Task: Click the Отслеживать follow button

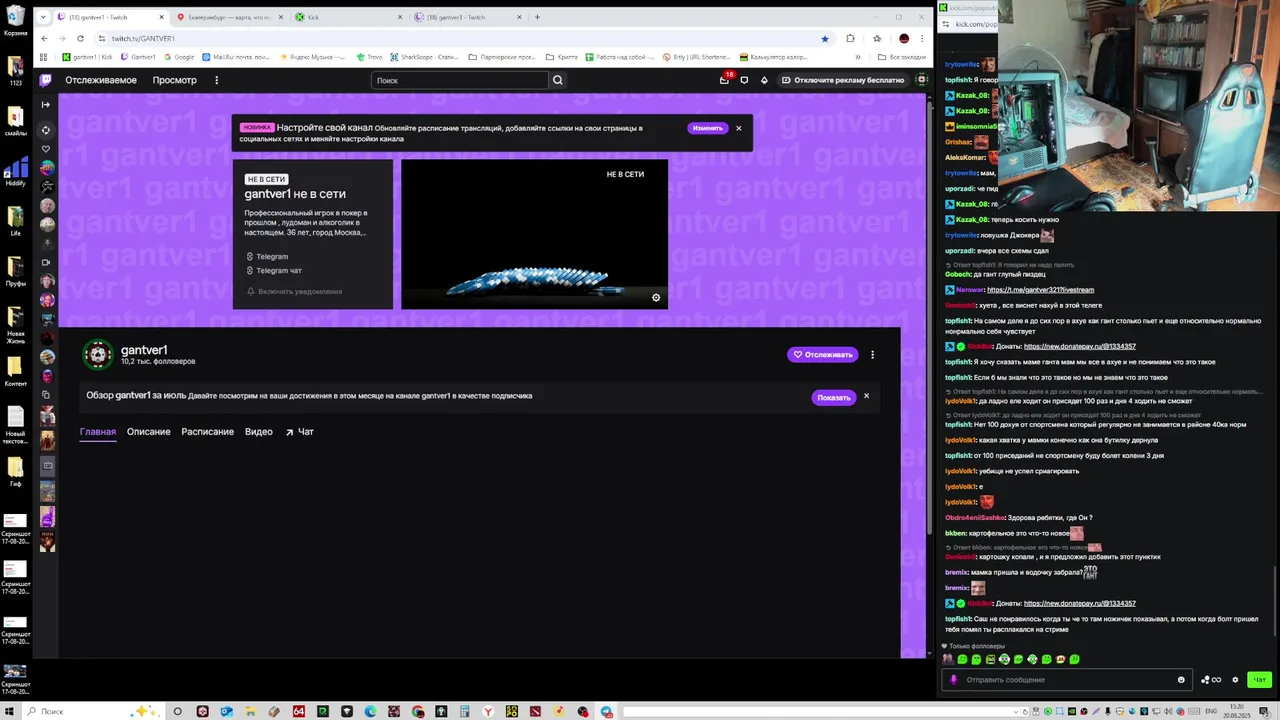Action: (822, 354)
